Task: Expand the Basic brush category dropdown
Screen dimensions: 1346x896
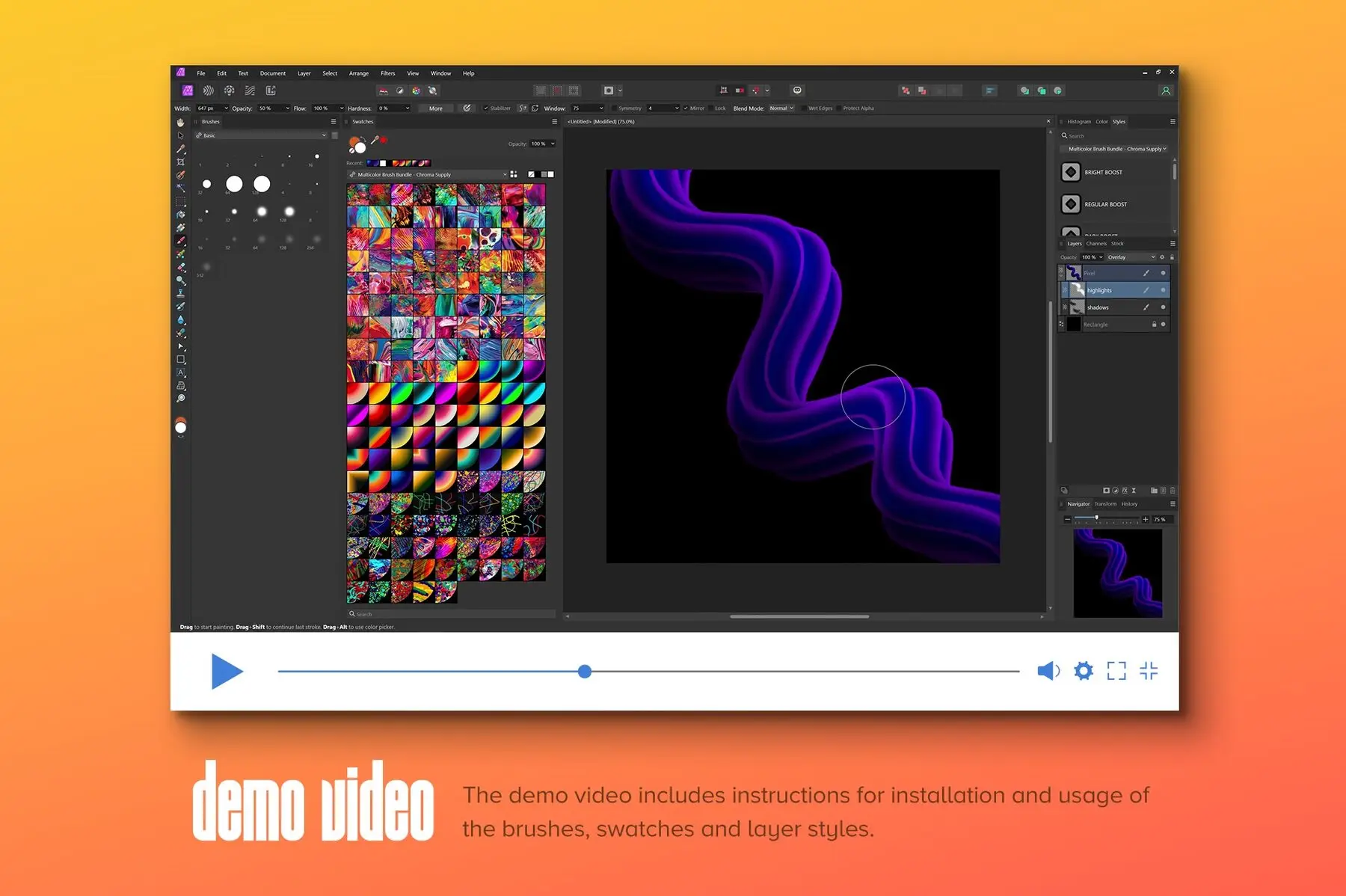Action: 323,135
